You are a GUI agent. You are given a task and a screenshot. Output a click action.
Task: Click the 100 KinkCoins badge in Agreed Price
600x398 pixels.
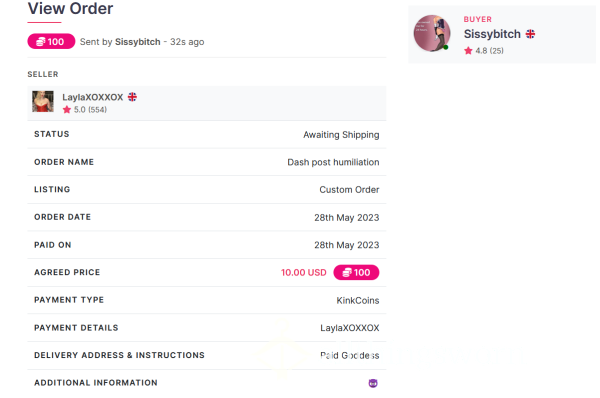point(356,272)
